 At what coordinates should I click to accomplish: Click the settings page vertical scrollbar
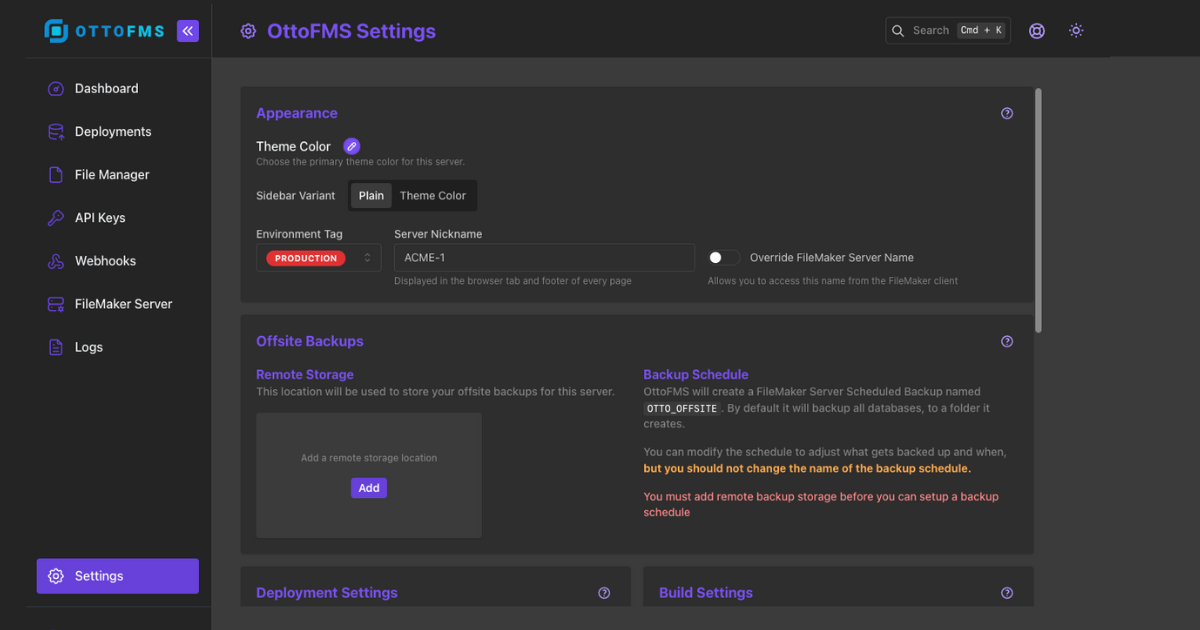pyautogui.click(x=1038, y=210)
